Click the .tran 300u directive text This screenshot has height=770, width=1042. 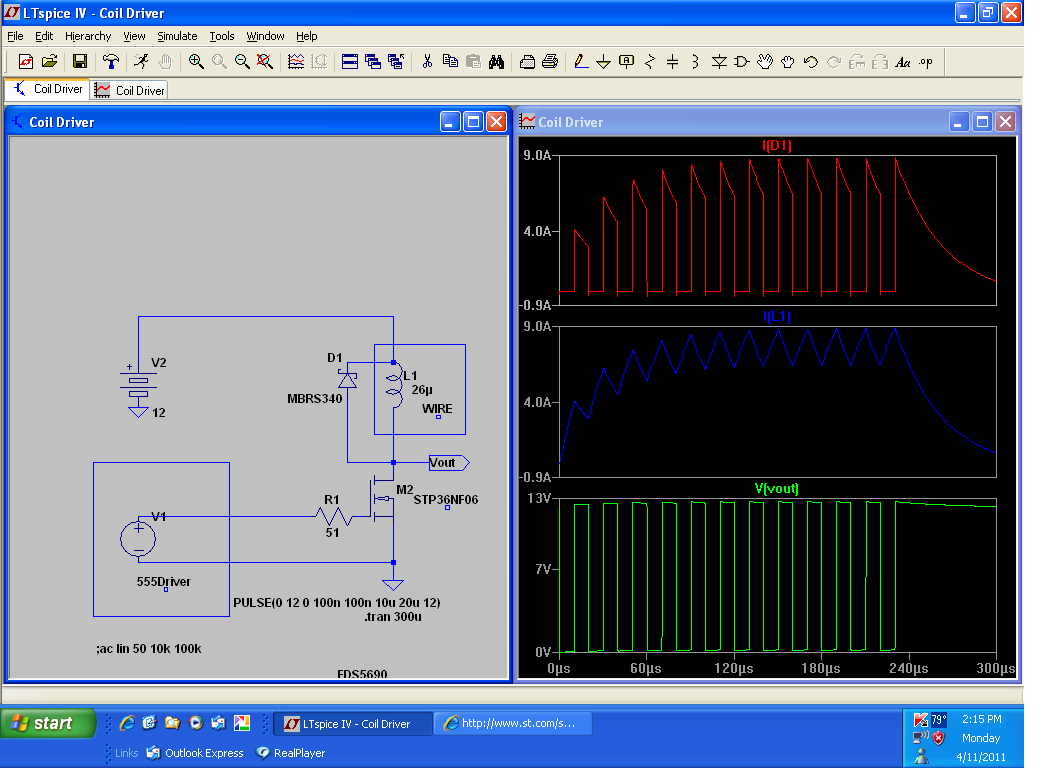393,617
